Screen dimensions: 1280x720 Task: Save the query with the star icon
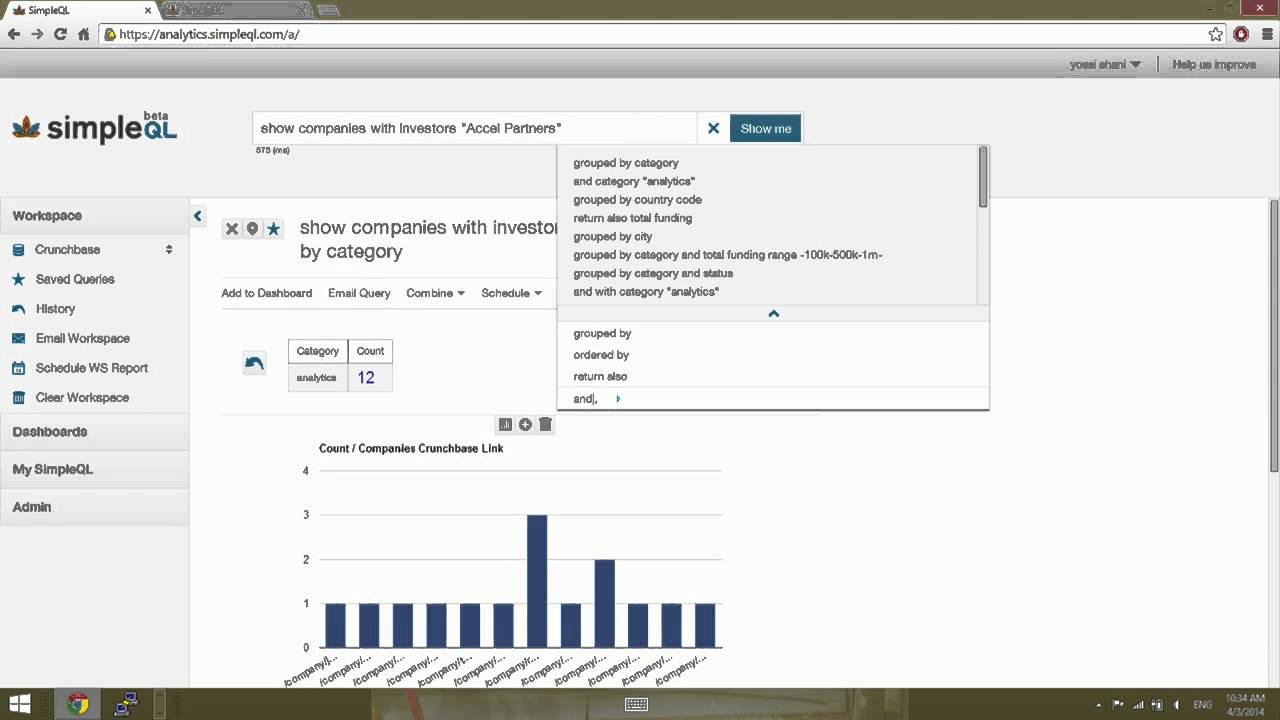pos(273,229)
